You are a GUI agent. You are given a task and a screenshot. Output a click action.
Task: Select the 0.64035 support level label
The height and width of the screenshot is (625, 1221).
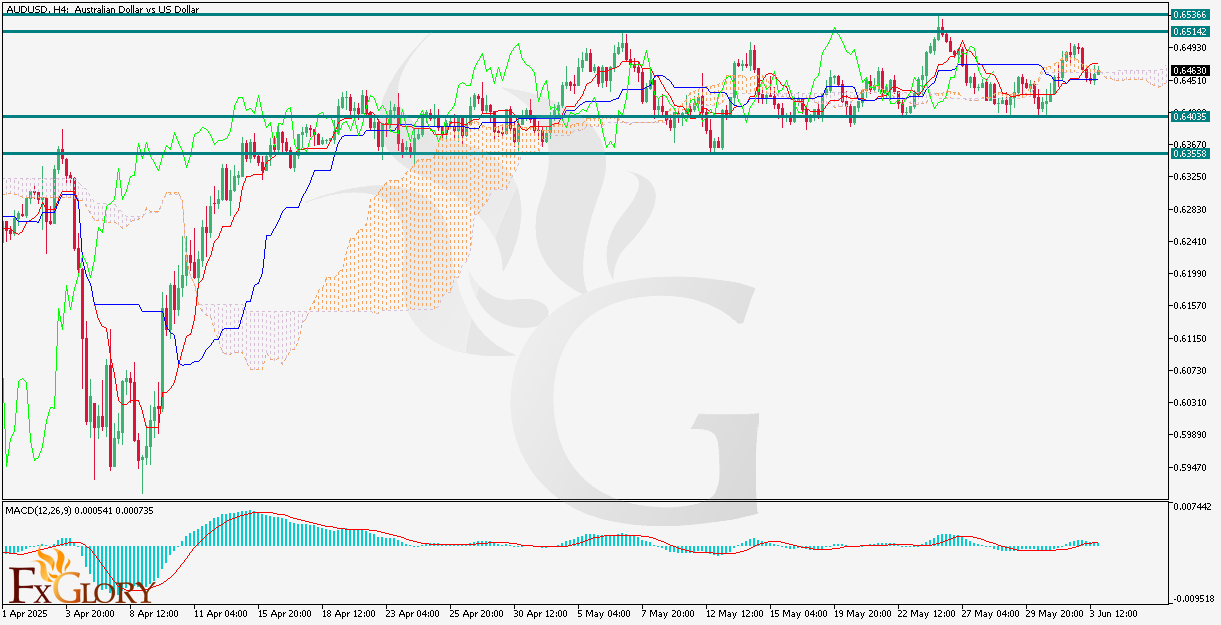[x=1190, y=117]
